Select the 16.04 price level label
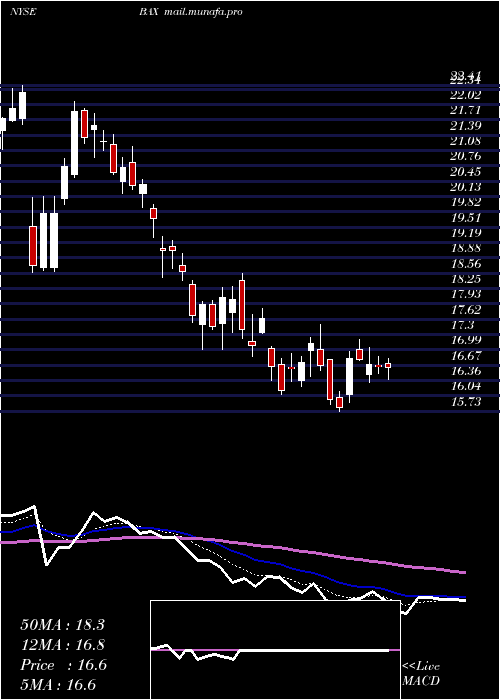500x700 pixels. 465,387
